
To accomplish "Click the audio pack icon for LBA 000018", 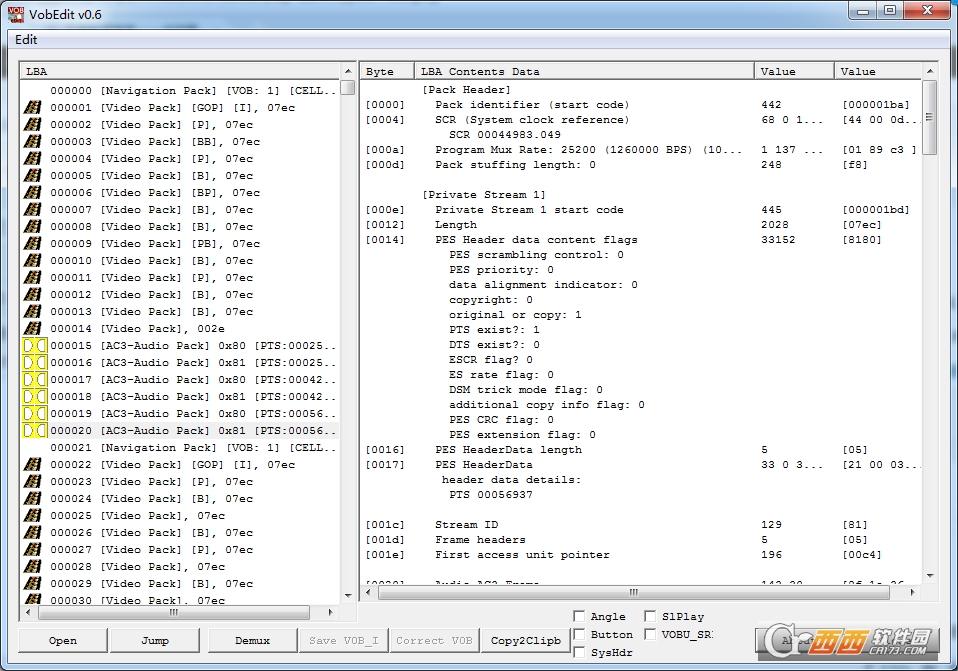I will (x=34, y=397).
